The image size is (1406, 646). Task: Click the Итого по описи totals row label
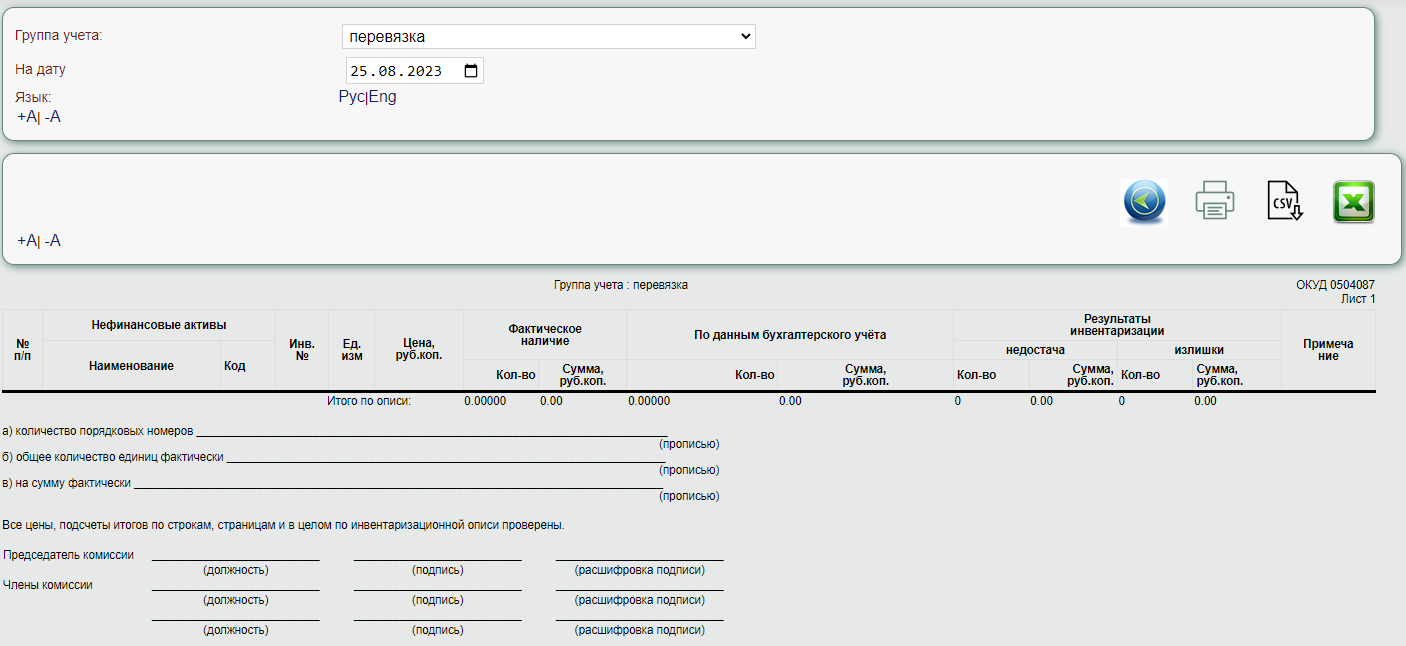tap(369, 401)
